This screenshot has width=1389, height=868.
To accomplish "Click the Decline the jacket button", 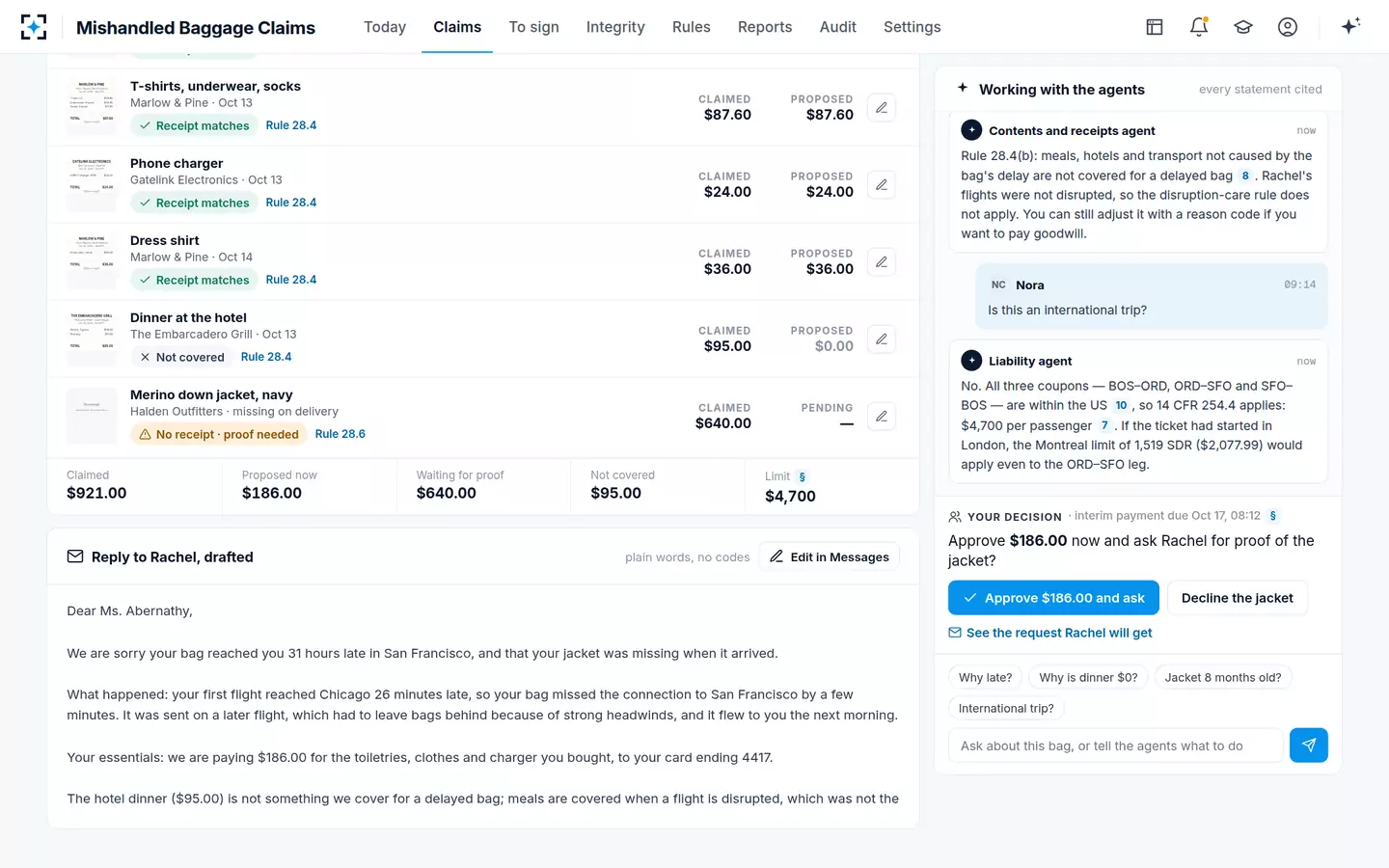I will click(x=1238, y=598).
